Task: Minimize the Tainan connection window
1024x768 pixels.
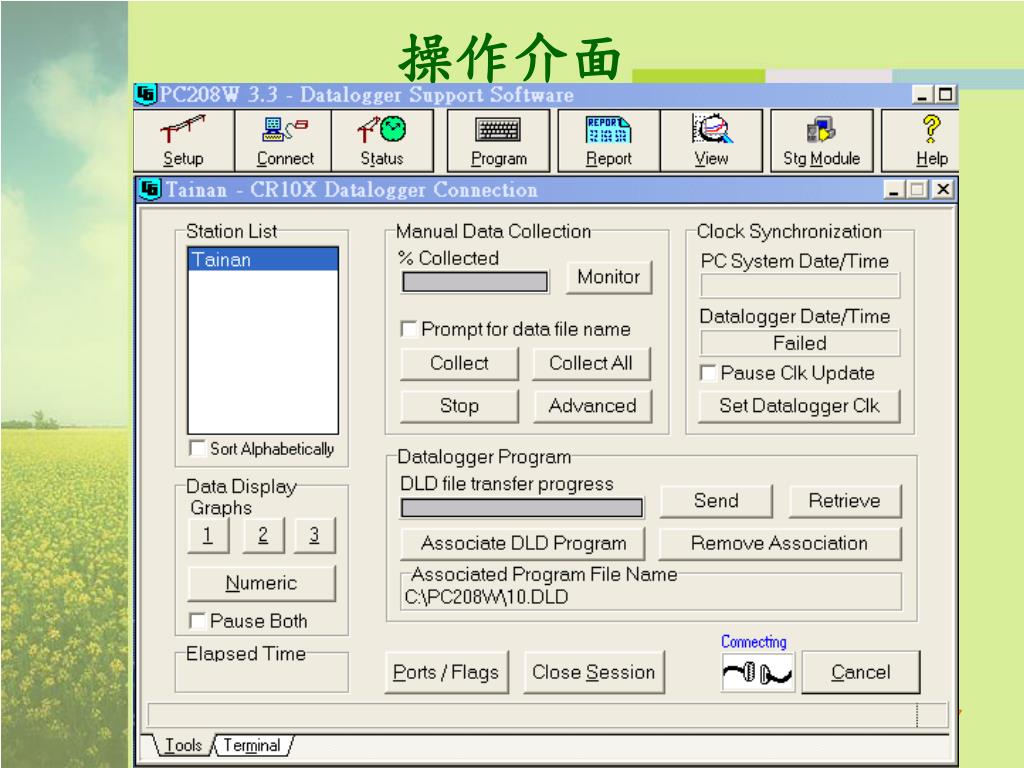Action: click(x=894, y=190)
